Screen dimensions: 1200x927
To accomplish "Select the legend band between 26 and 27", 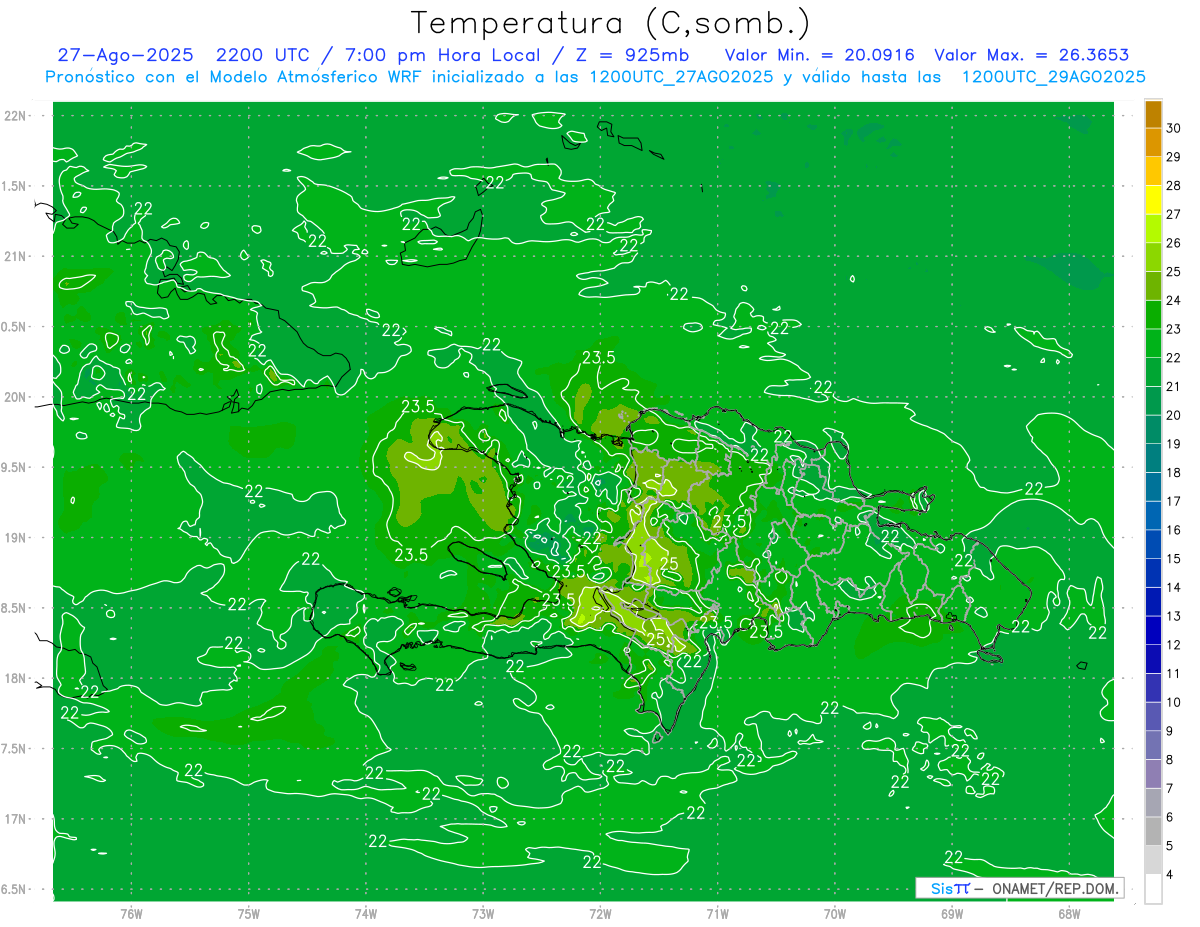I will (1153, 228).
